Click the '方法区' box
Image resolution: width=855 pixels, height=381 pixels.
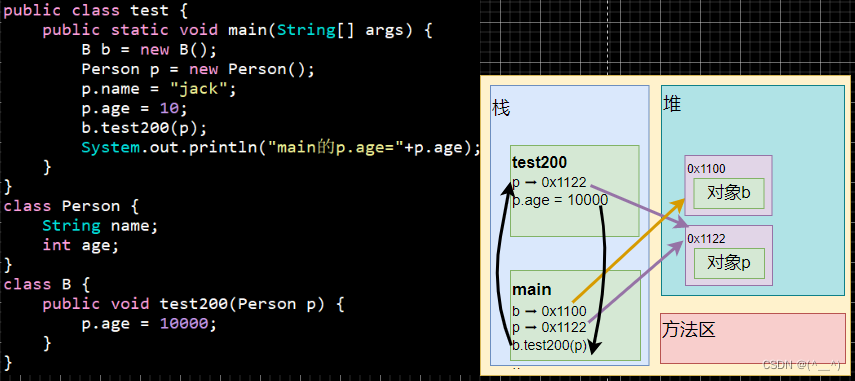(752, 338)
